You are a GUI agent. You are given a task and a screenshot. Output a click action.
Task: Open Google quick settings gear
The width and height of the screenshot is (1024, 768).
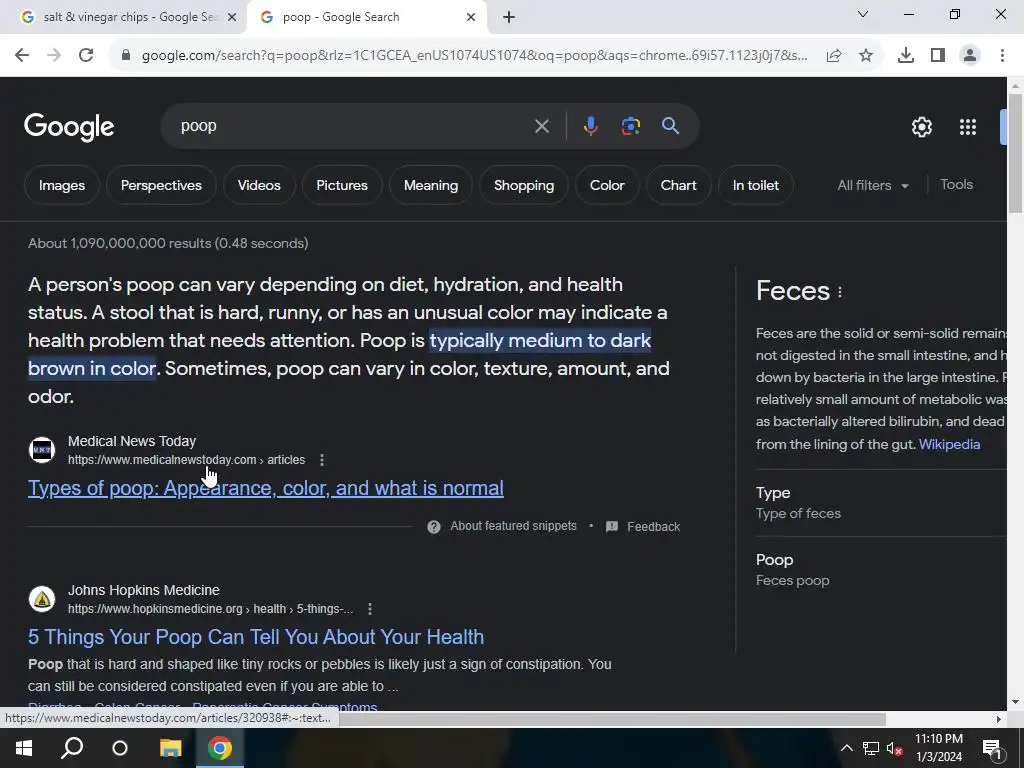pyautogui.click(x=921, y=127)
